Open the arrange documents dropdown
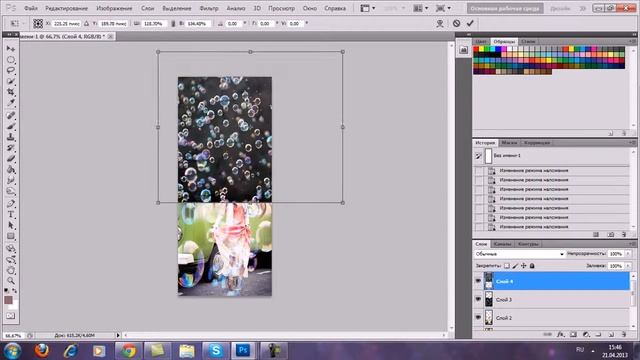 pyautogui.click(x=420, y=8)
